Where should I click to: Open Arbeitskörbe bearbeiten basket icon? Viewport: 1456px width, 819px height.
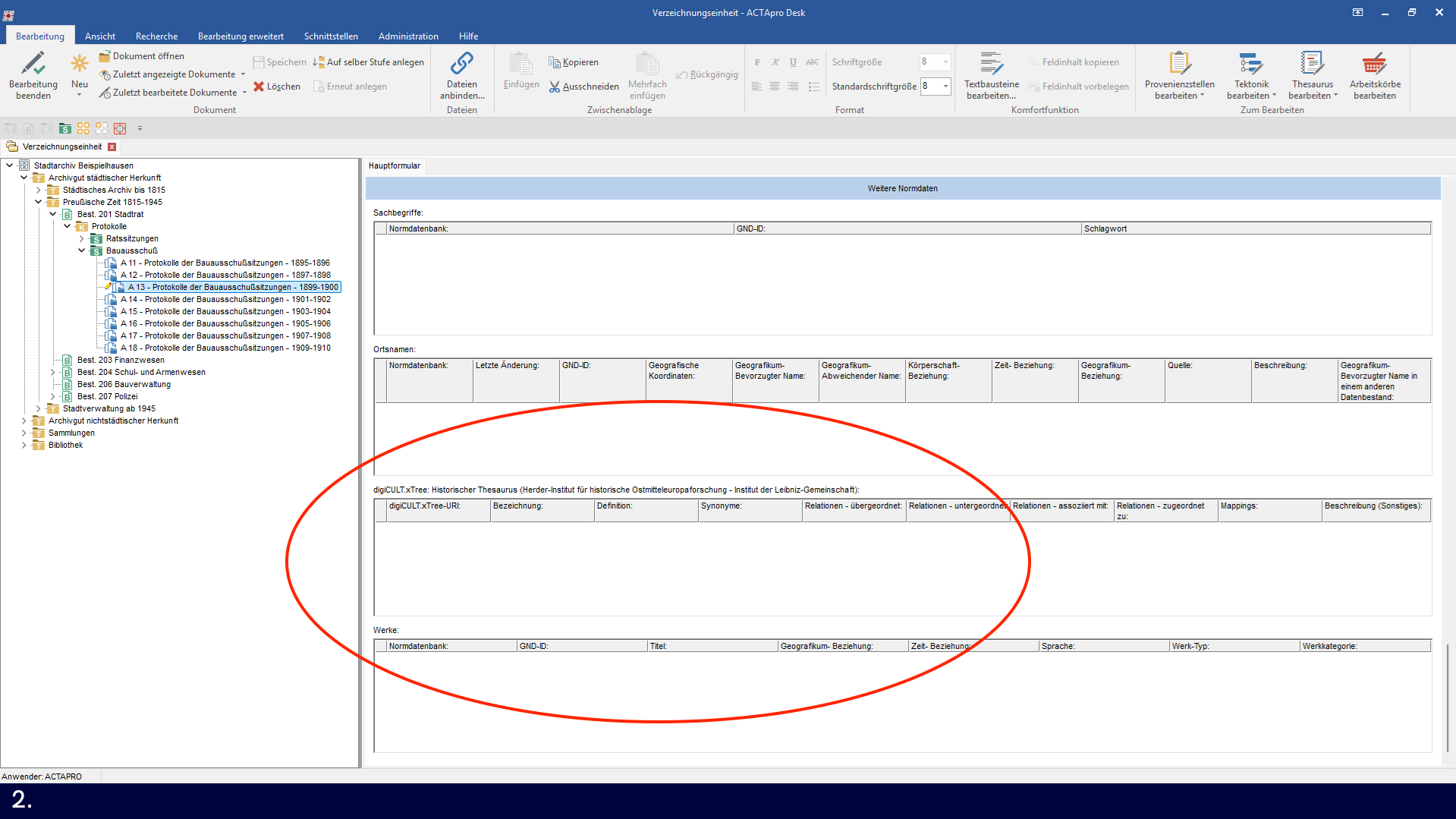coord(1375,63)
